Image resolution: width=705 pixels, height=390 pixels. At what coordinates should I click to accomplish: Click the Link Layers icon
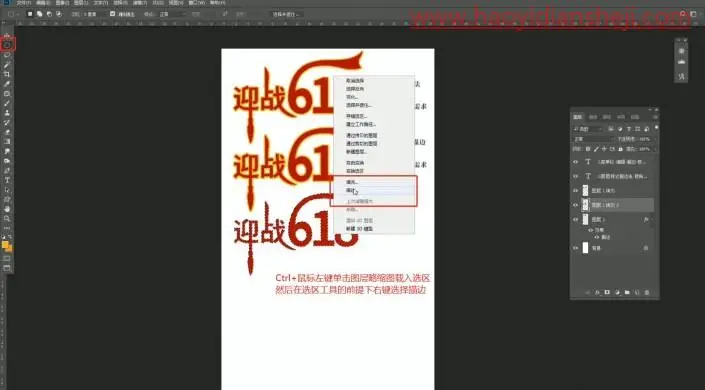click(588, 292)
